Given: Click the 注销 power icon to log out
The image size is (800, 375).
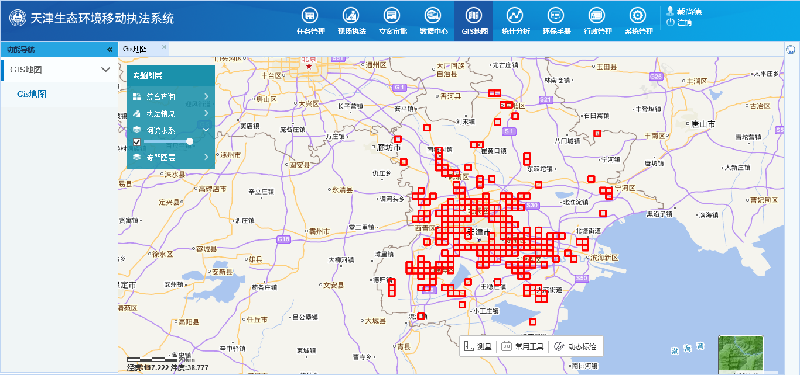Looking at the screenshot, I should coord(670,22).
